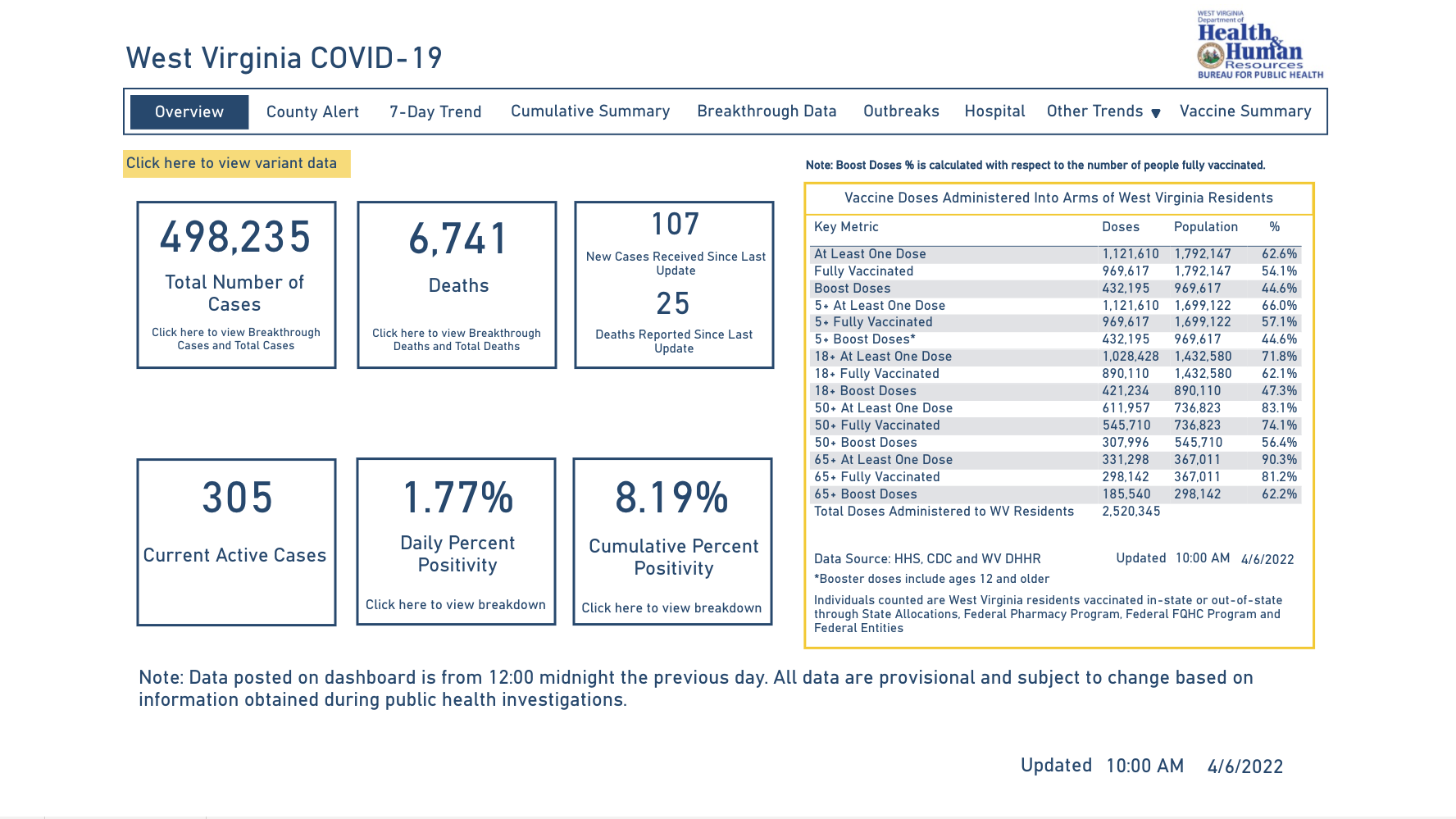View Daily Percent Positivity breakdown

point(456,605)
